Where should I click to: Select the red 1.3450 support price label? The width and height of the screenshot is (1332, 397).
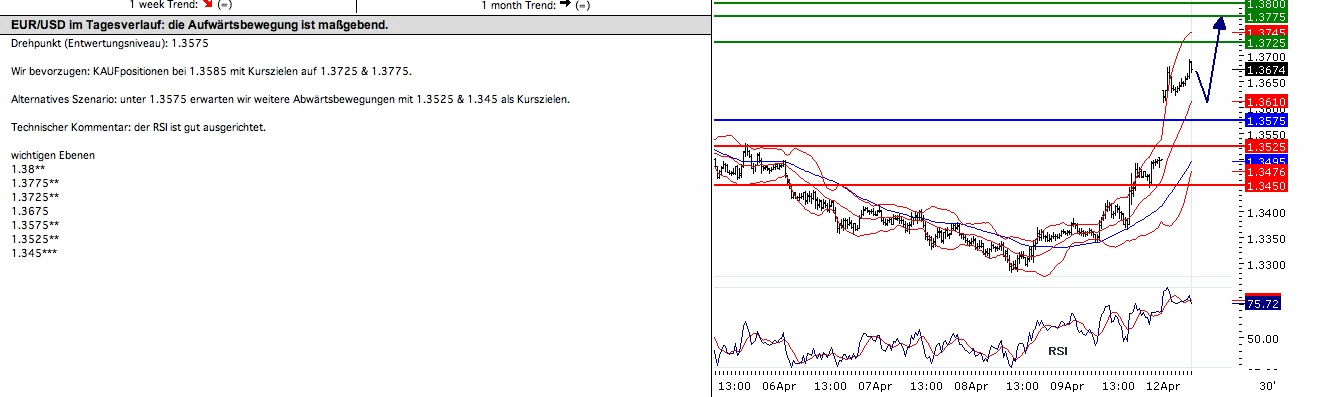[1267, 186]
